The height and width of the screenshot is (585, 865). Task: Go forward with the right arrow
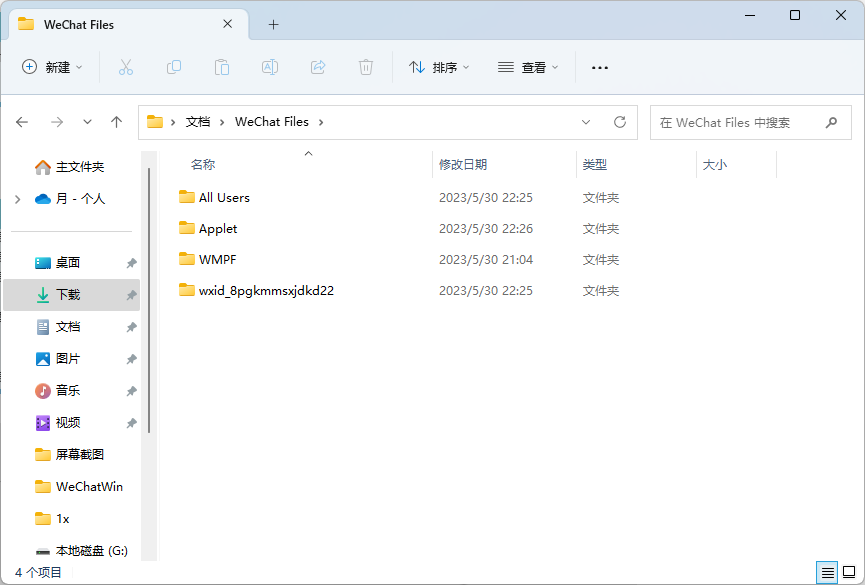(57, 122)
